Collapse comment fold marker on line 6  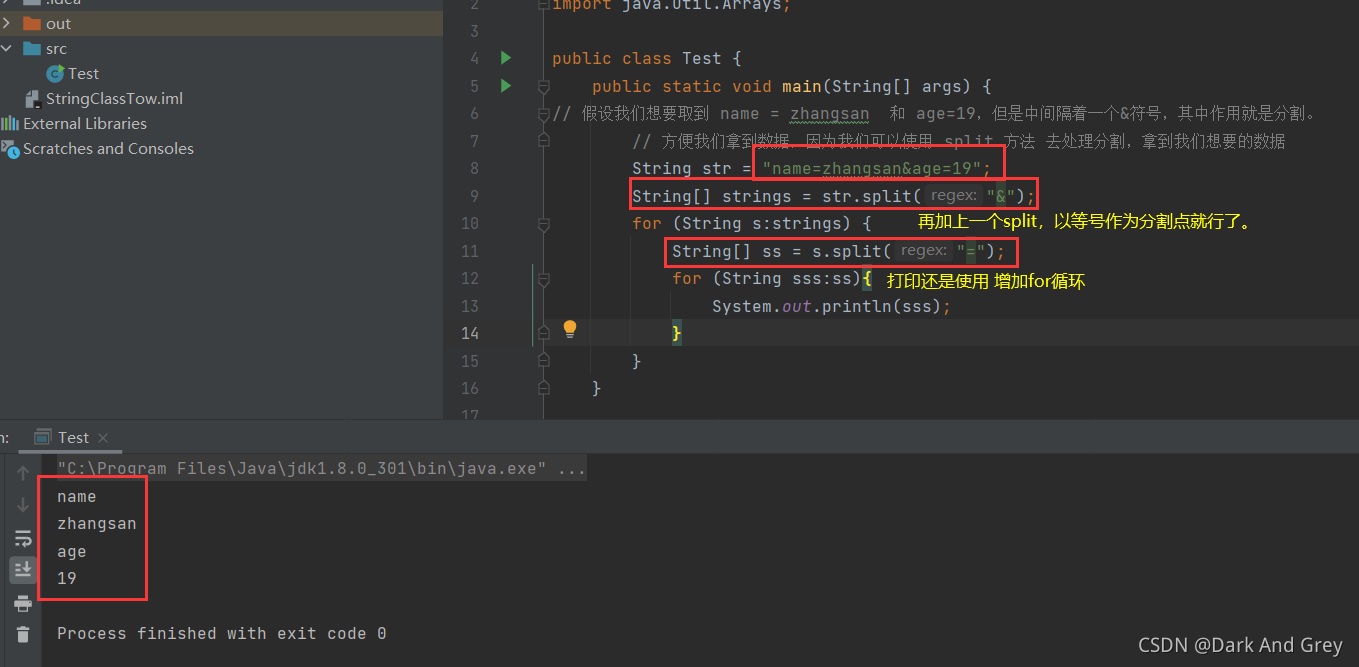pos(543,114)
